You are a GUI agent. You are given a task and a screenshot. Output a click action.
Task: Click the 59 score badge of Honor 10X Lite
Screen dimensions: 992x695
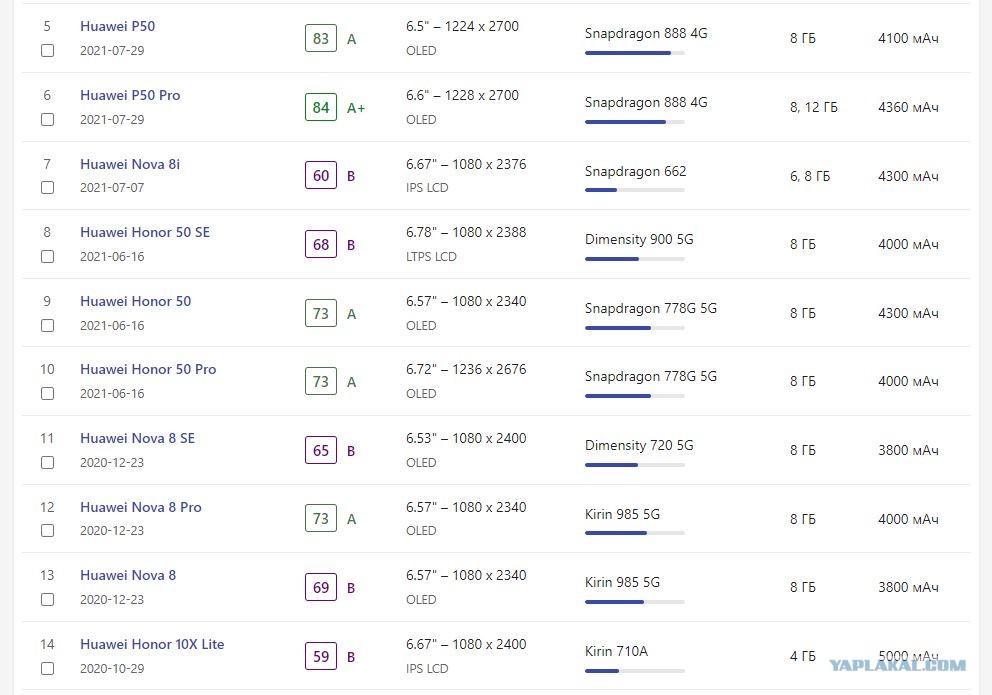pyautogui.click(x=321, y=656)
